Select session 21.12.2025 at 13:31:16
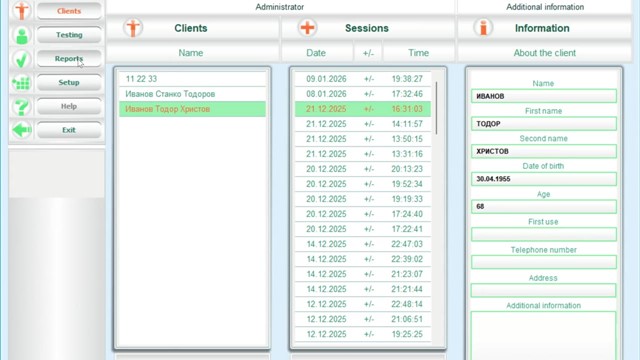Screen dimensions: 640x360 click(x=363, y=154)
